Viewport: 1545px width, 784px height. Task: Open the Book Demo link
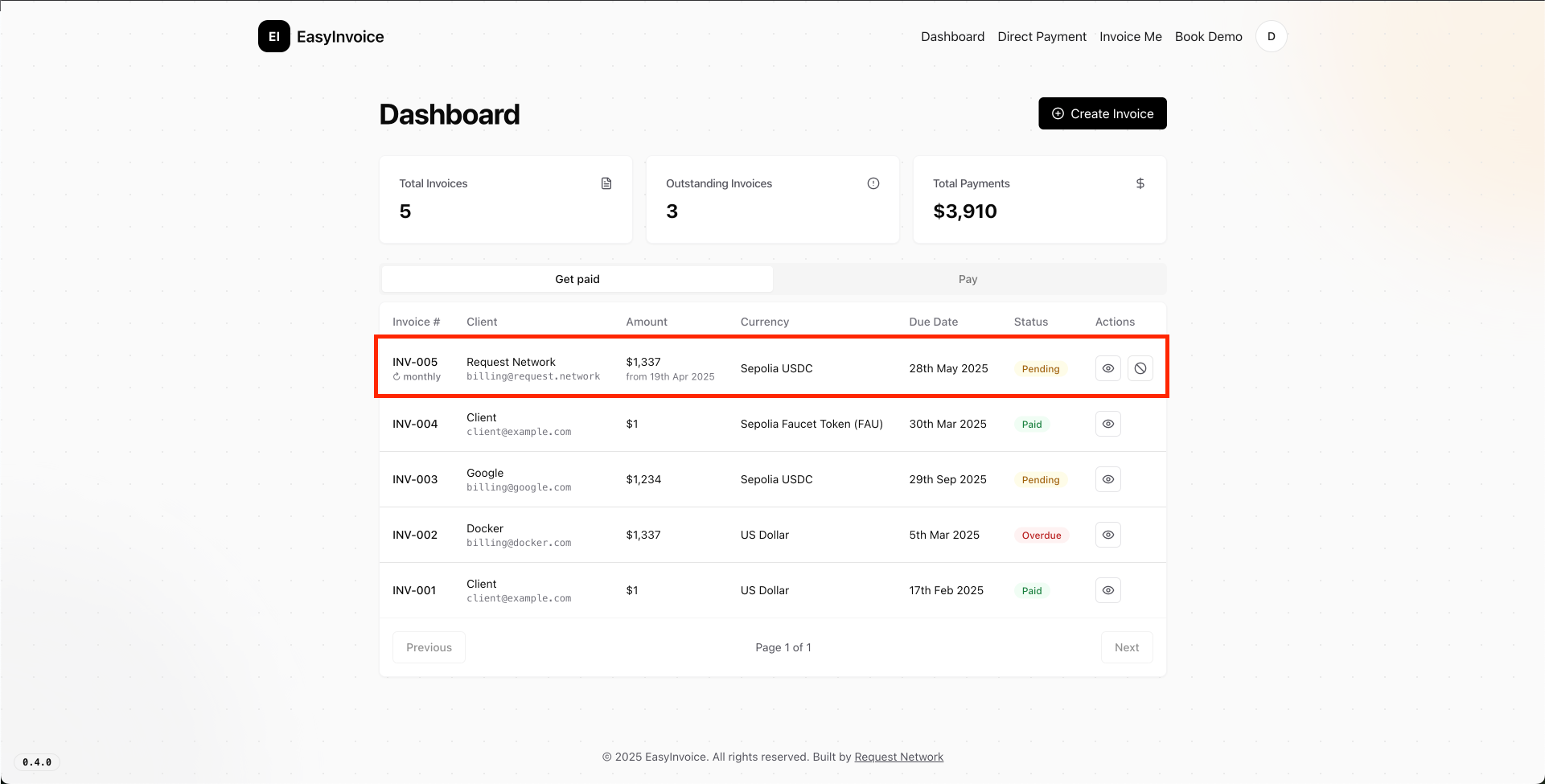click(x=1208, y=36)
